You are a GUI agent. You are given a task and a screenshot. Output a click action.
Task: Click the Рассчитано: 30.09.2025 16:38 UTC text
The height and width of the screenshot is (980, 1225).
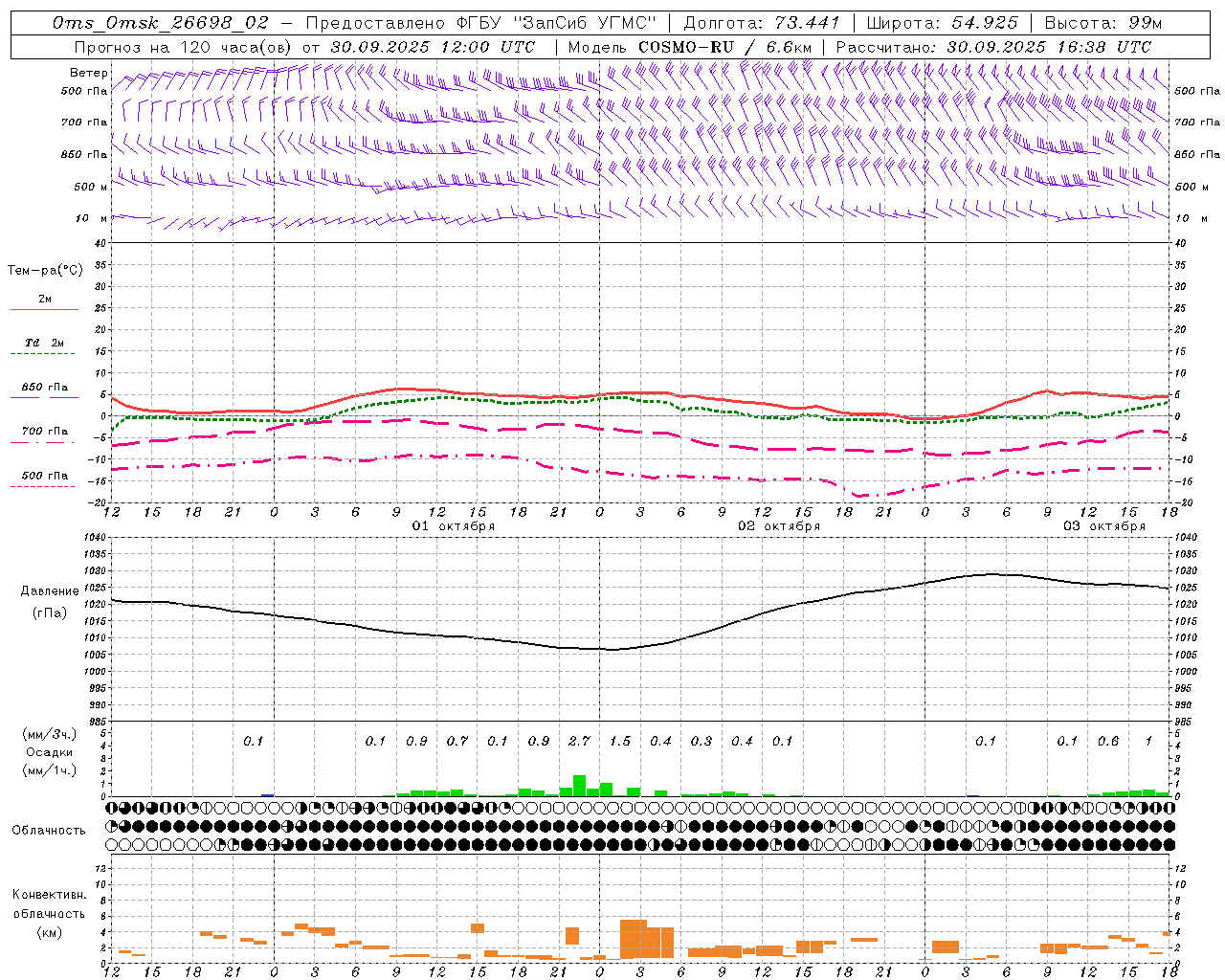coord(993,47)
